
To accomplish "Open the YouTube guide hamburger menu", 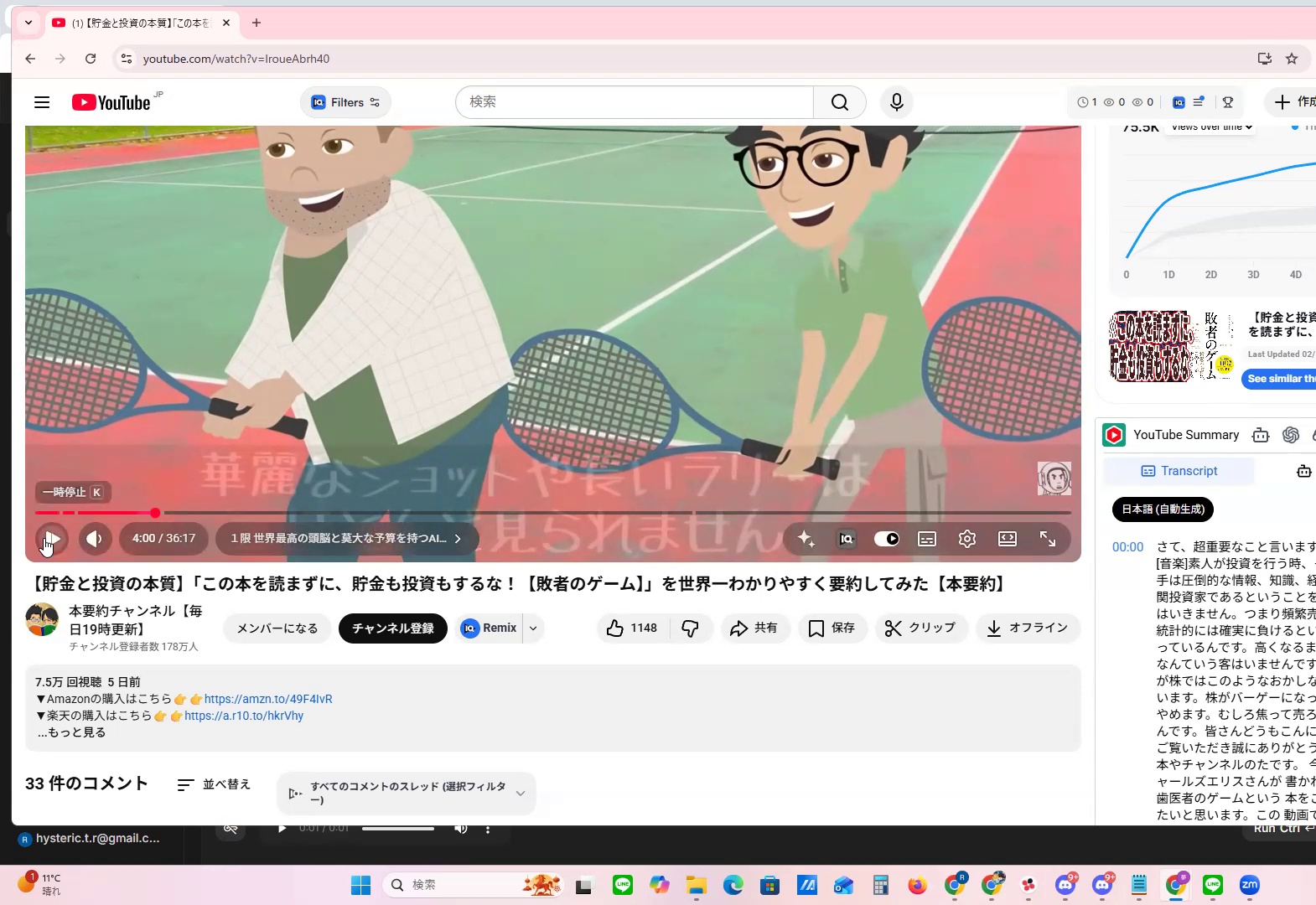I will pos(42,102).
